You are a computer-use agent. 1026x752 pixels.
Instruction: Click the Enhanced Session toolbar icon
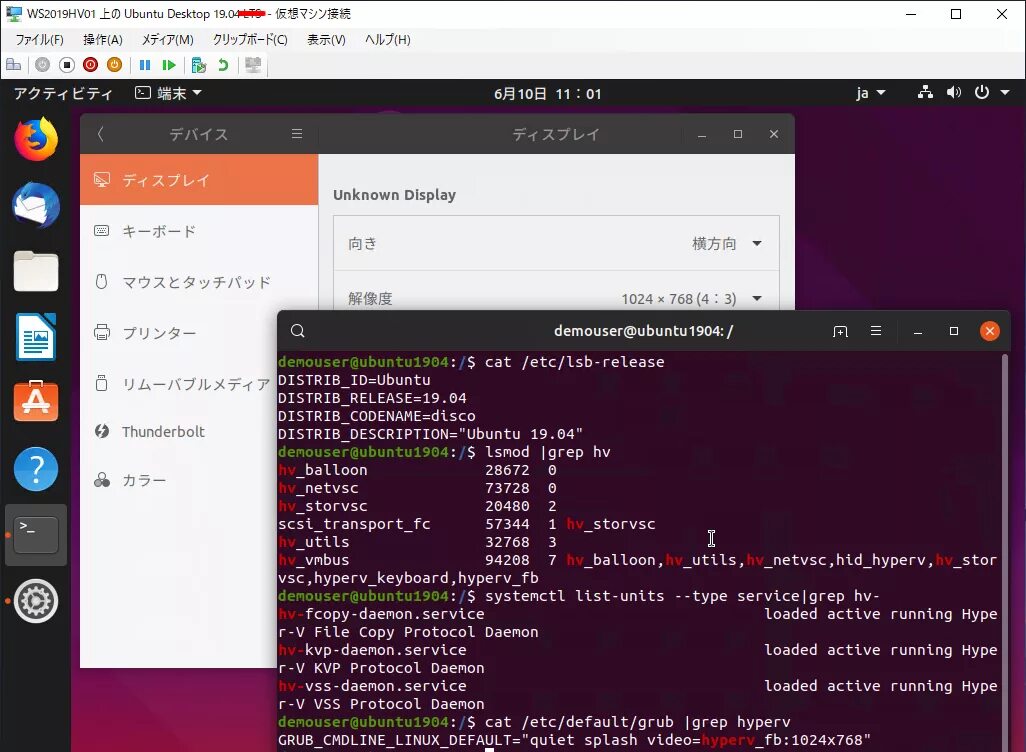coord(253,65)
